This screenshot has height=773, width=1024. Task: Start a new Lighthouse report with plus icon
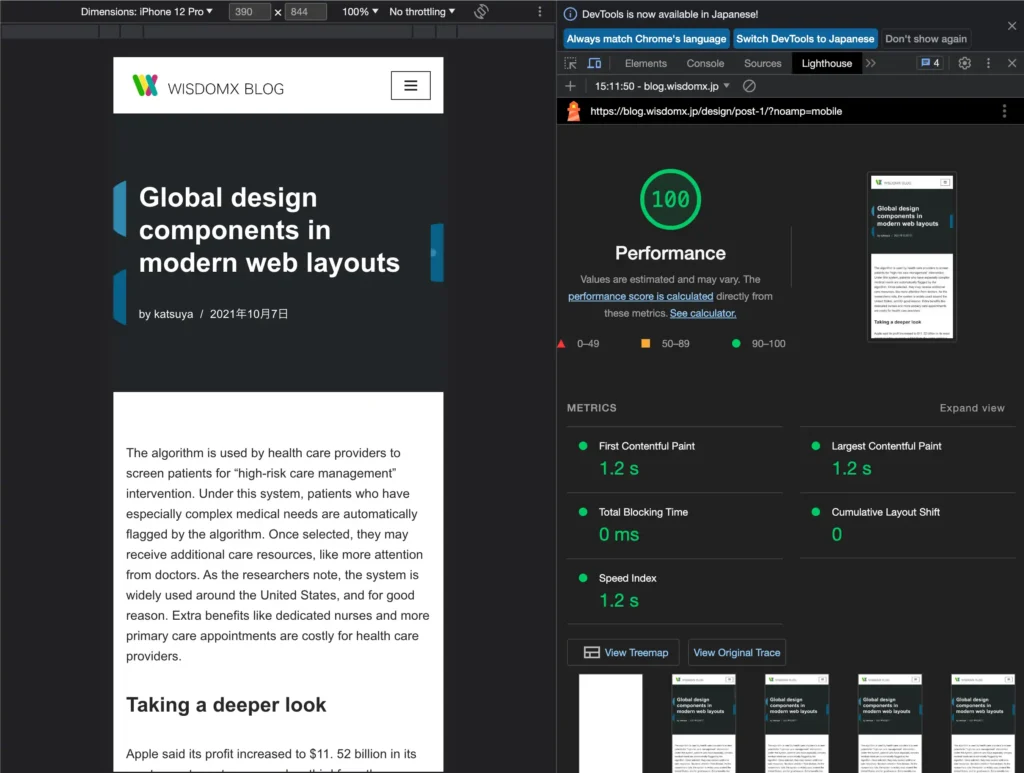click(x=570, y=87)
